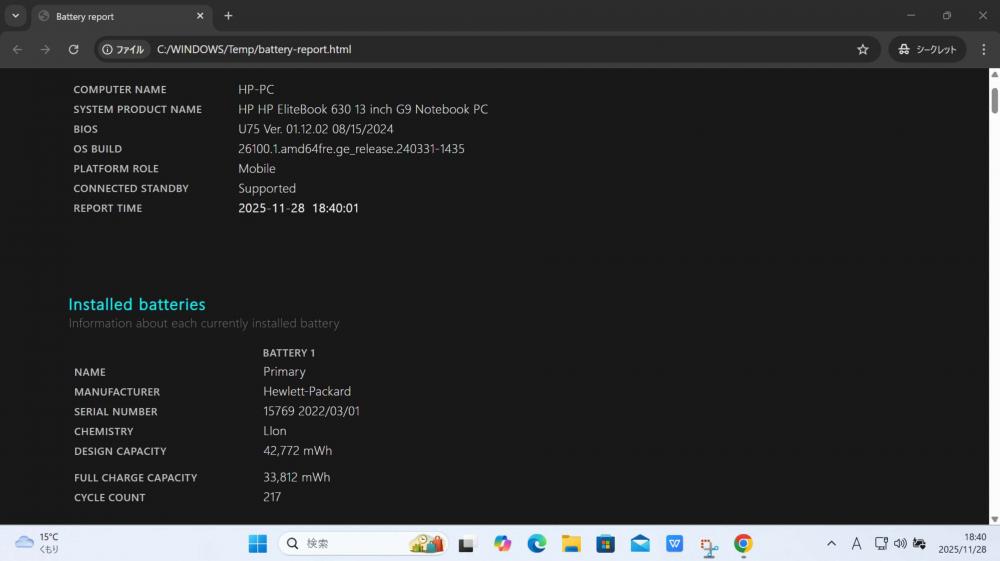
Task: Click connected standby value Supported
Action: click(267, 189)
